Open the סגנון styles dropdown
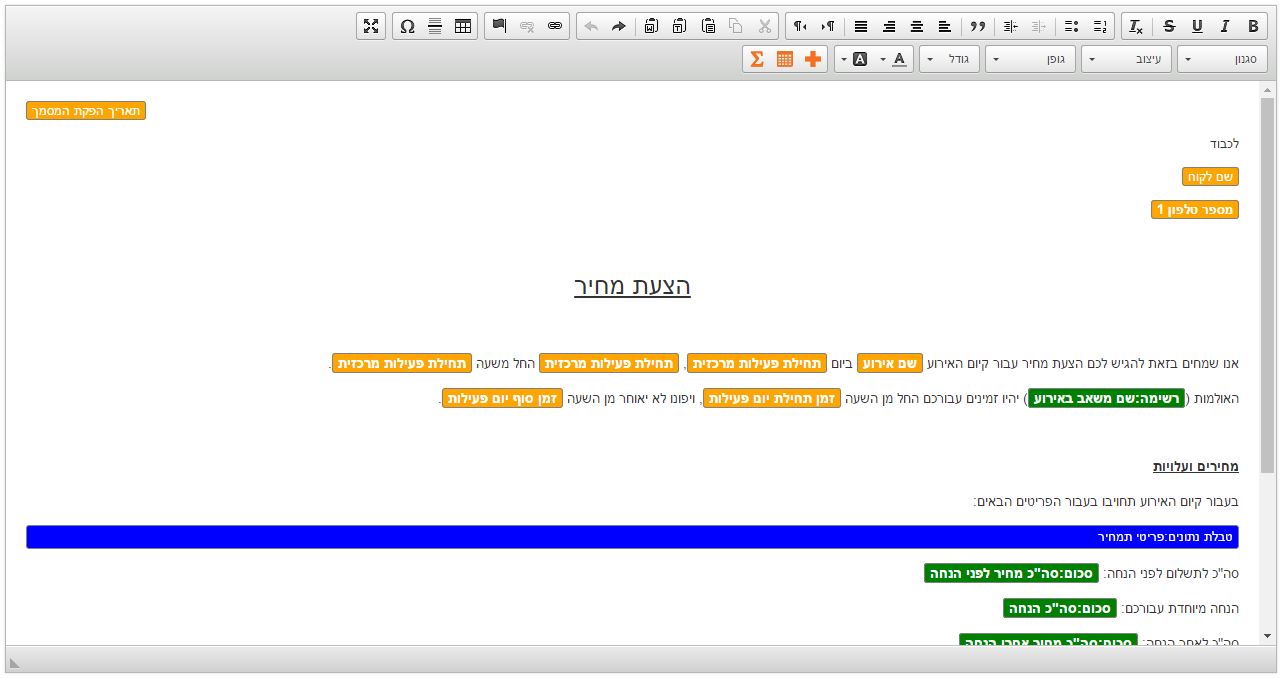 coord(1222,59)
